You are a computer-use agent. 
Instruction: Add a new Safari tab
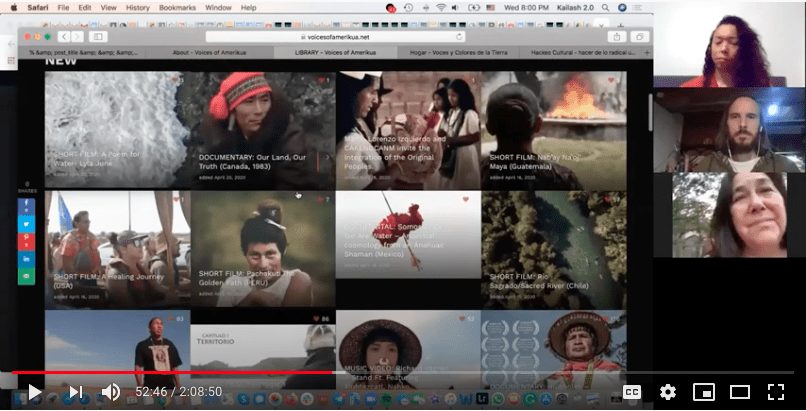pyautogui.click(x=647, y=52)
